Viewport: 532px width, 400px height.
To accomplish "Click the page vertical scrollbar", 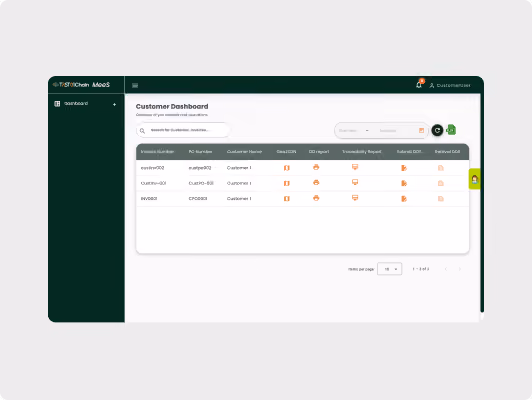I will point(482,204).
